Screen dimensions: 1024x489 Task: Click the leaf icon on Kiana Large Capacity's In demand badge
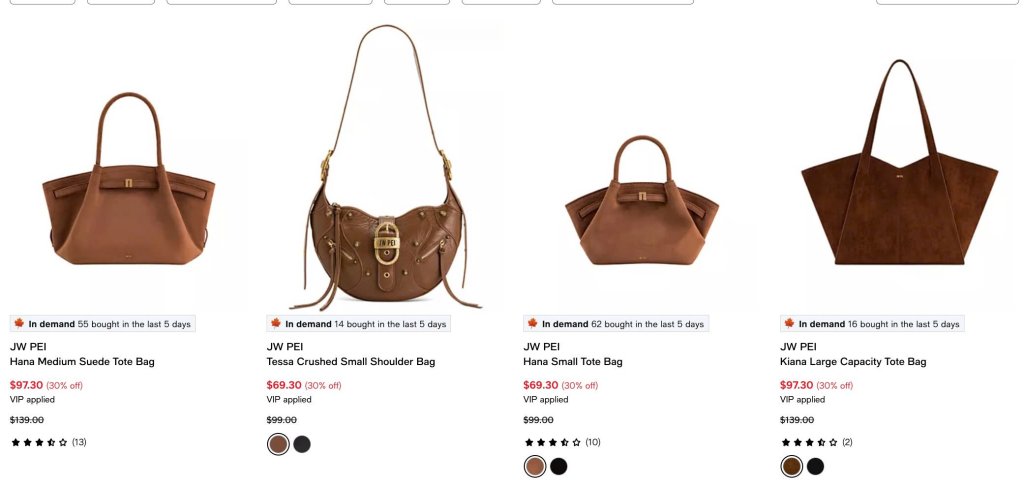click(790, 323)
